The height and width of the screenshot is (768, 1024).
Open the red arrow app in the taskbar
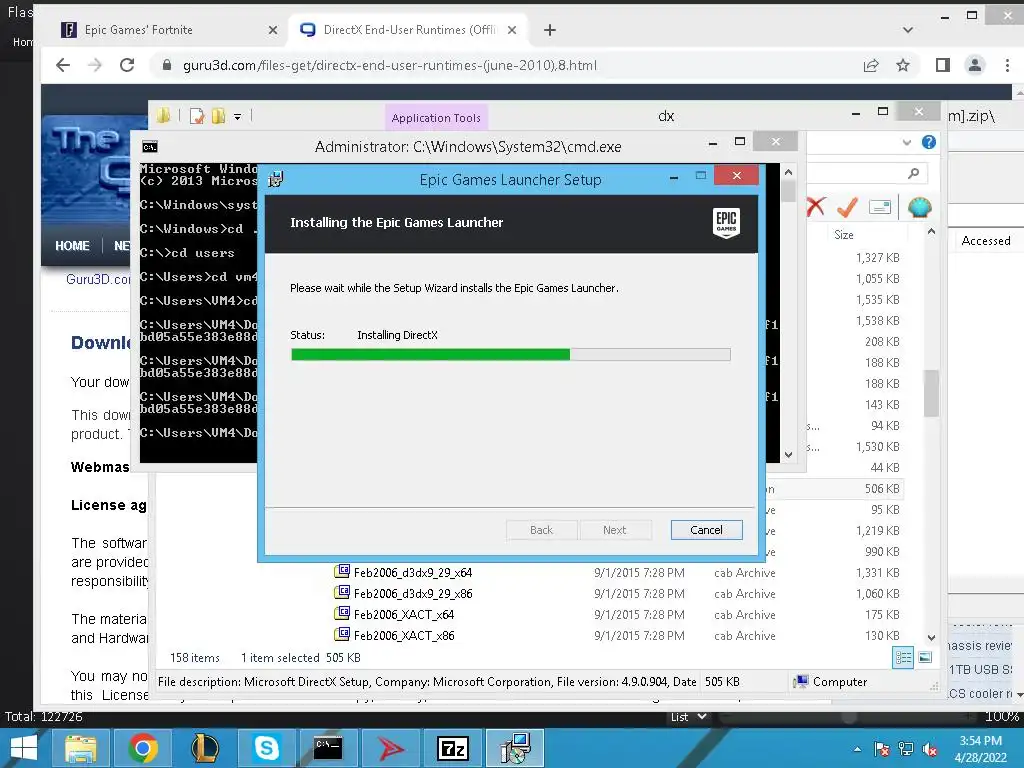390,748
